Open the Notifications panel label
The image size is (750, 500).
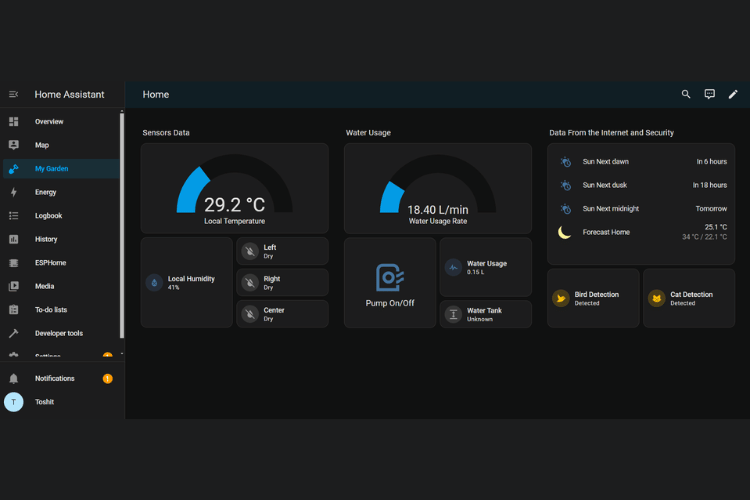pos(55,378)
